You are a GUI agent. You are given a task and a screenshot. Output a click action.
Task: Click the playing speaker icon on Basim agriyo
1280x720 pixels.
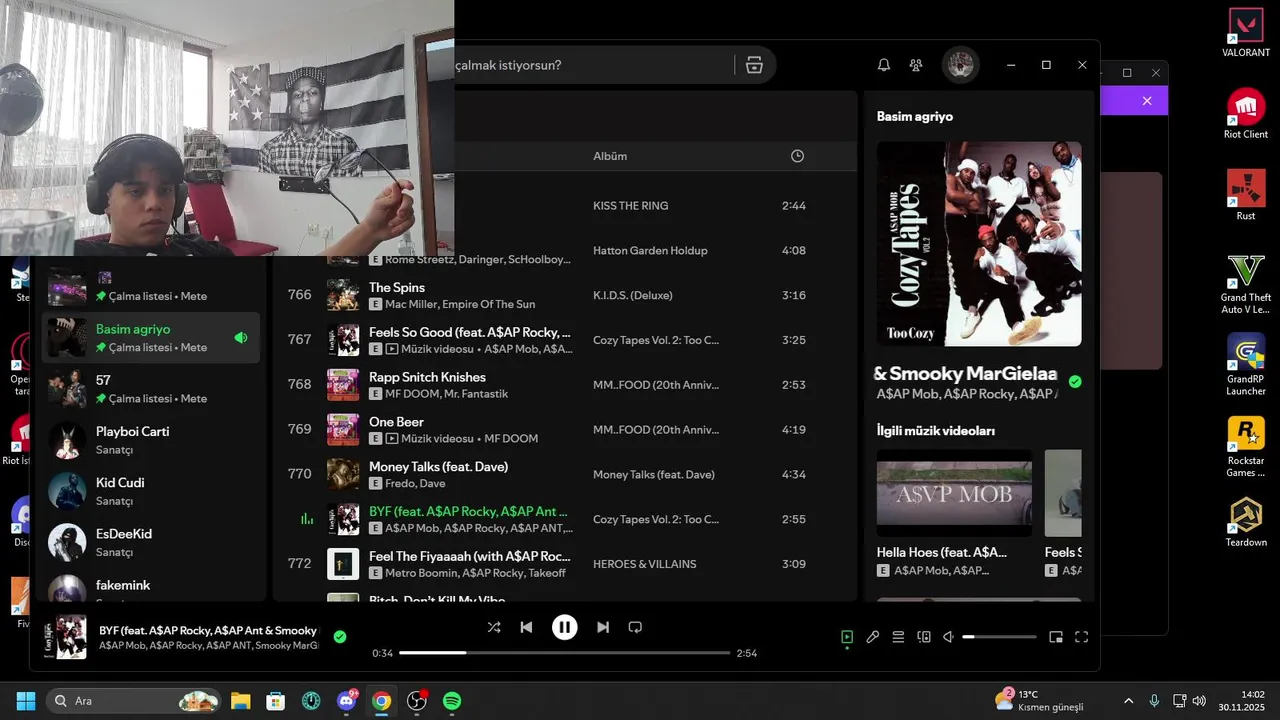241,338
